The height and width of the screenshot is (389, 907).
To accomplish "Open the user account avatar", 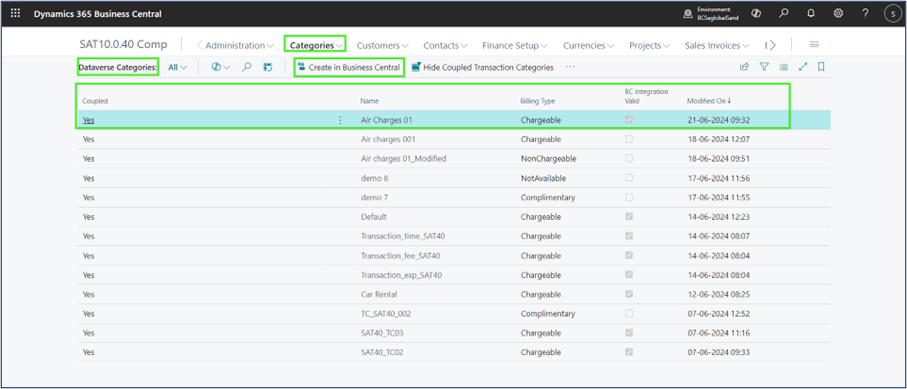I will click(x=893, y=14).
